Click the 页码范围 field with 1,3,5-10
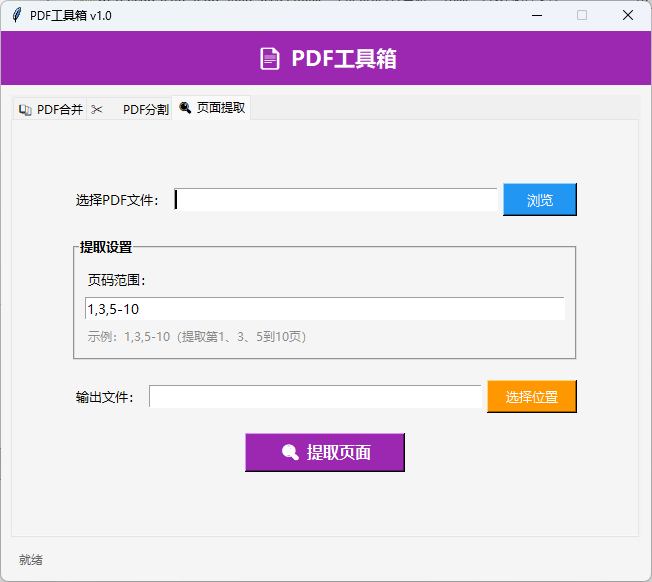 (x=325, y=309)
